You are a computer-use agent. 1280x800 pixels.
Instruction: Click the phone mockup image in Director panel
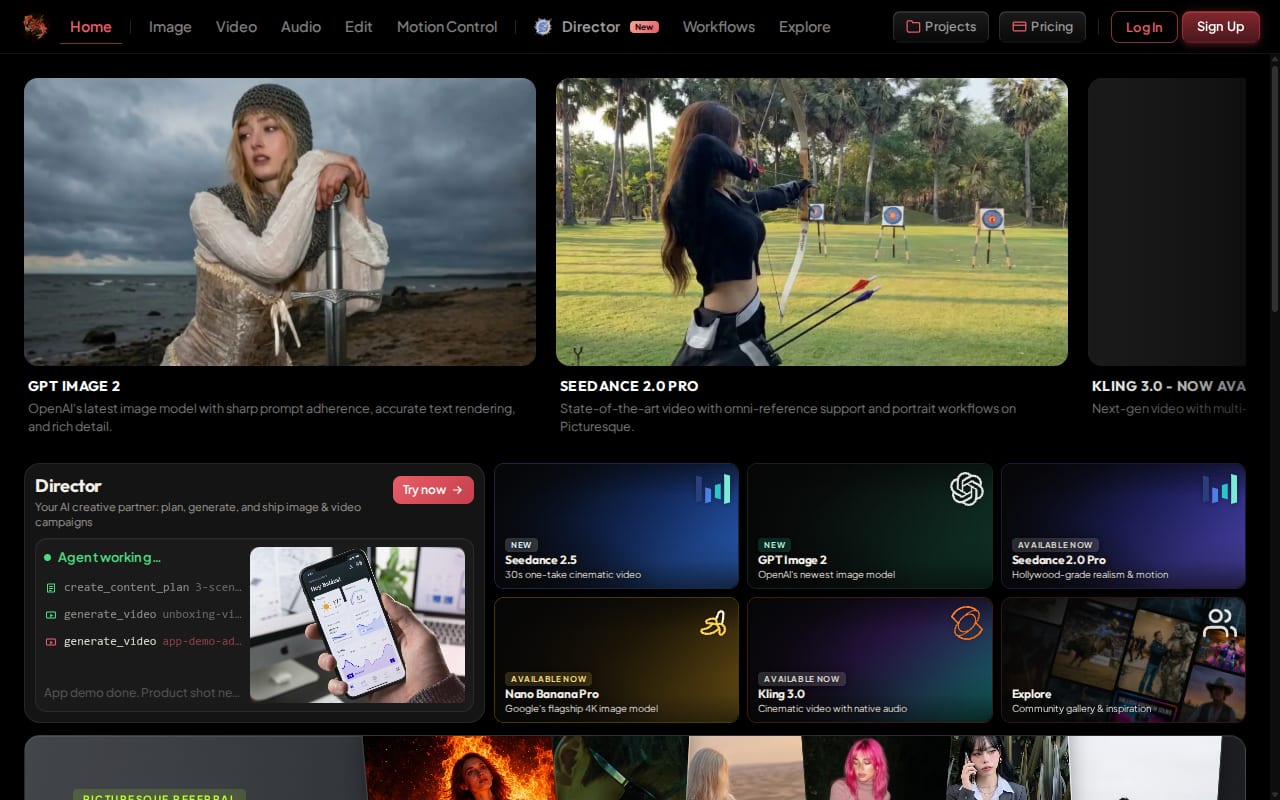[x=357, y=624]
